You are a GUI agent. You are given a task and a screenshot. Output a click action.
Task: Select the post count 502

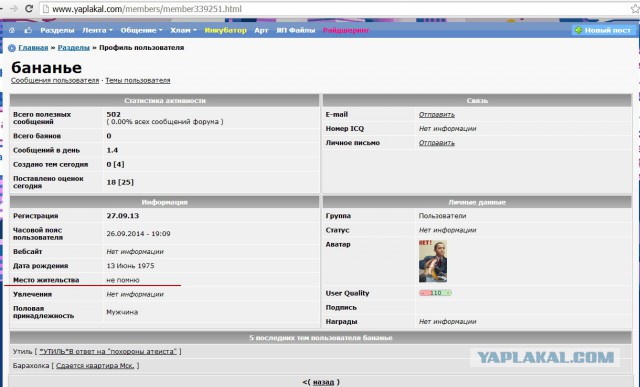(x=113, y=114)
